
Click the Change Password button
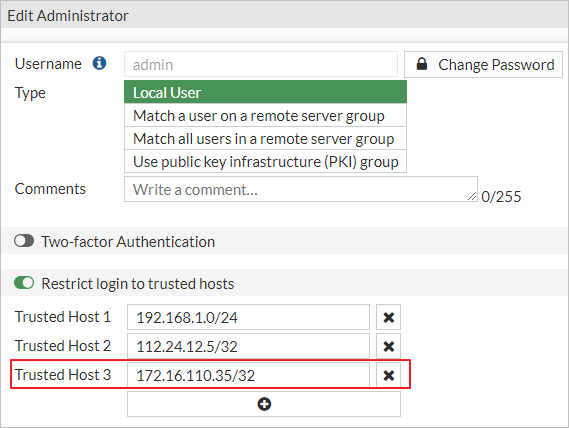point(483,65)
